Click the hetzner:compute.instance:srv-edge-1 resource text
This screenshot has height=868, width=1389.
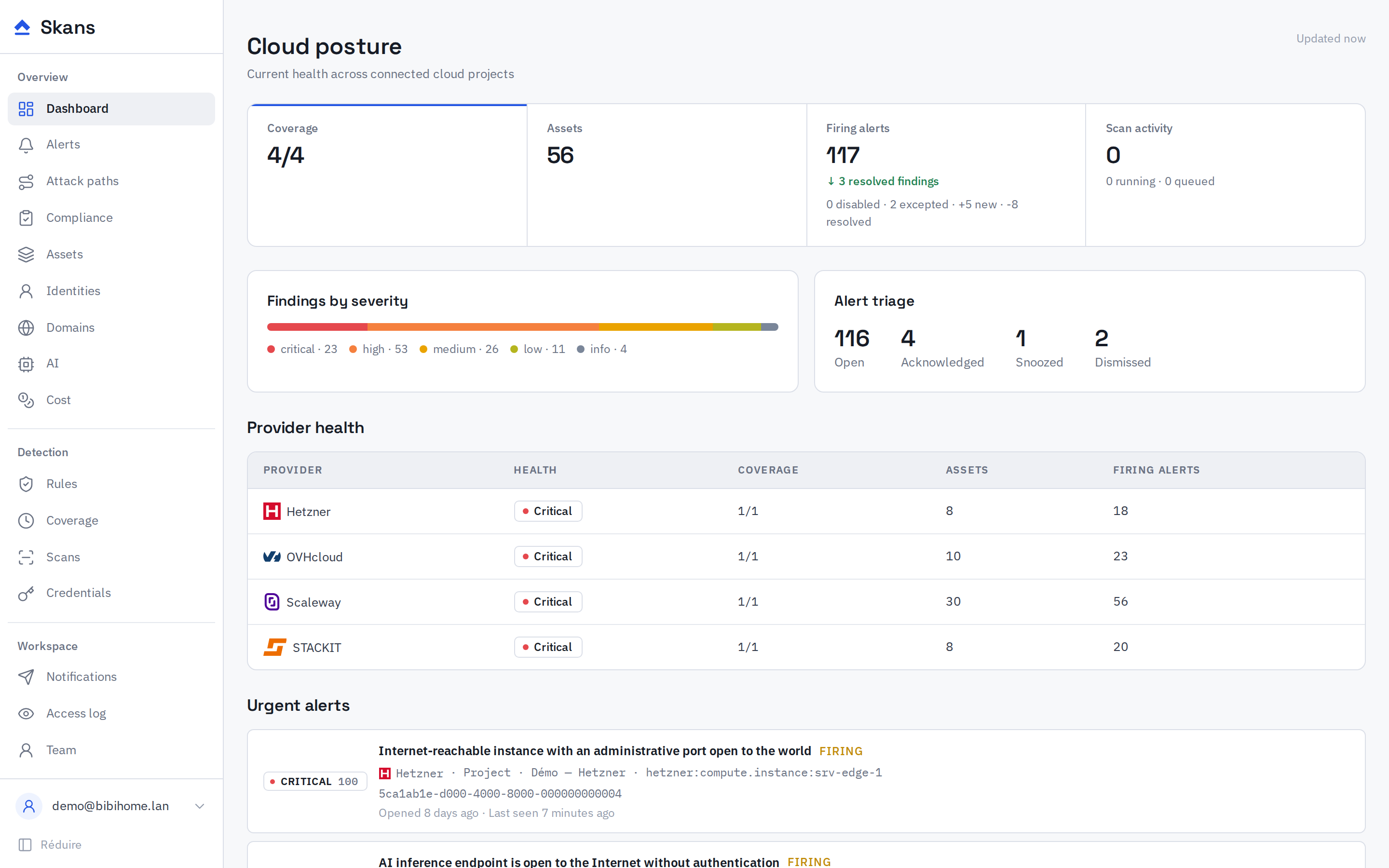(x=764, y=773)
